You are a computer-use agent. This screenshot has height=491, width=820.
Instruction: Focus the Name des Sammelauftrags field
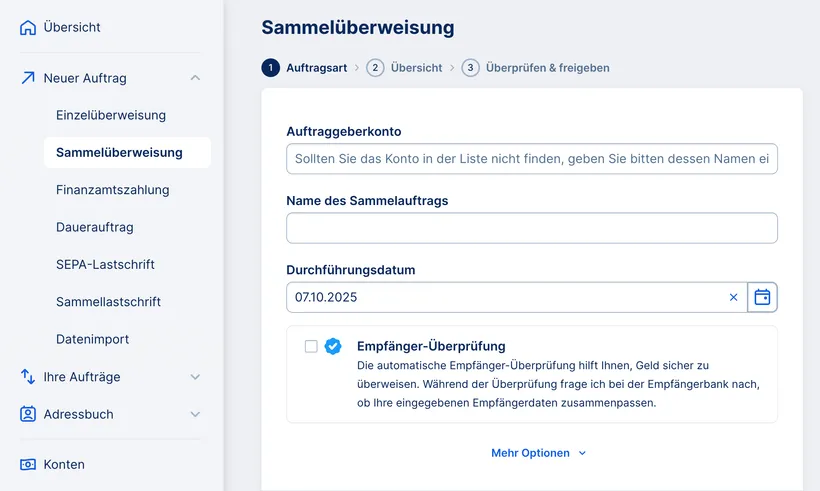click(x=531, y=228)
